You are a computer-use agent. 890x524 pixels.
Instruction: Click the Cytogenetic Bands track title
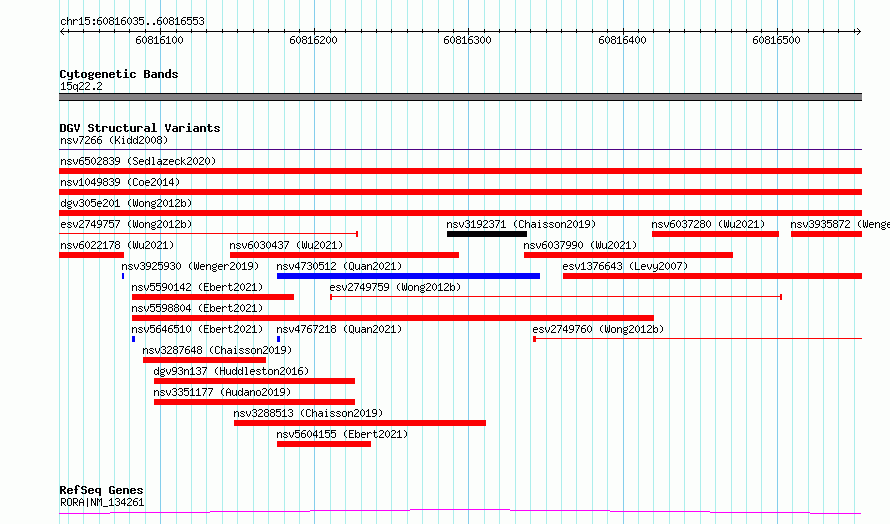[119, 74]
